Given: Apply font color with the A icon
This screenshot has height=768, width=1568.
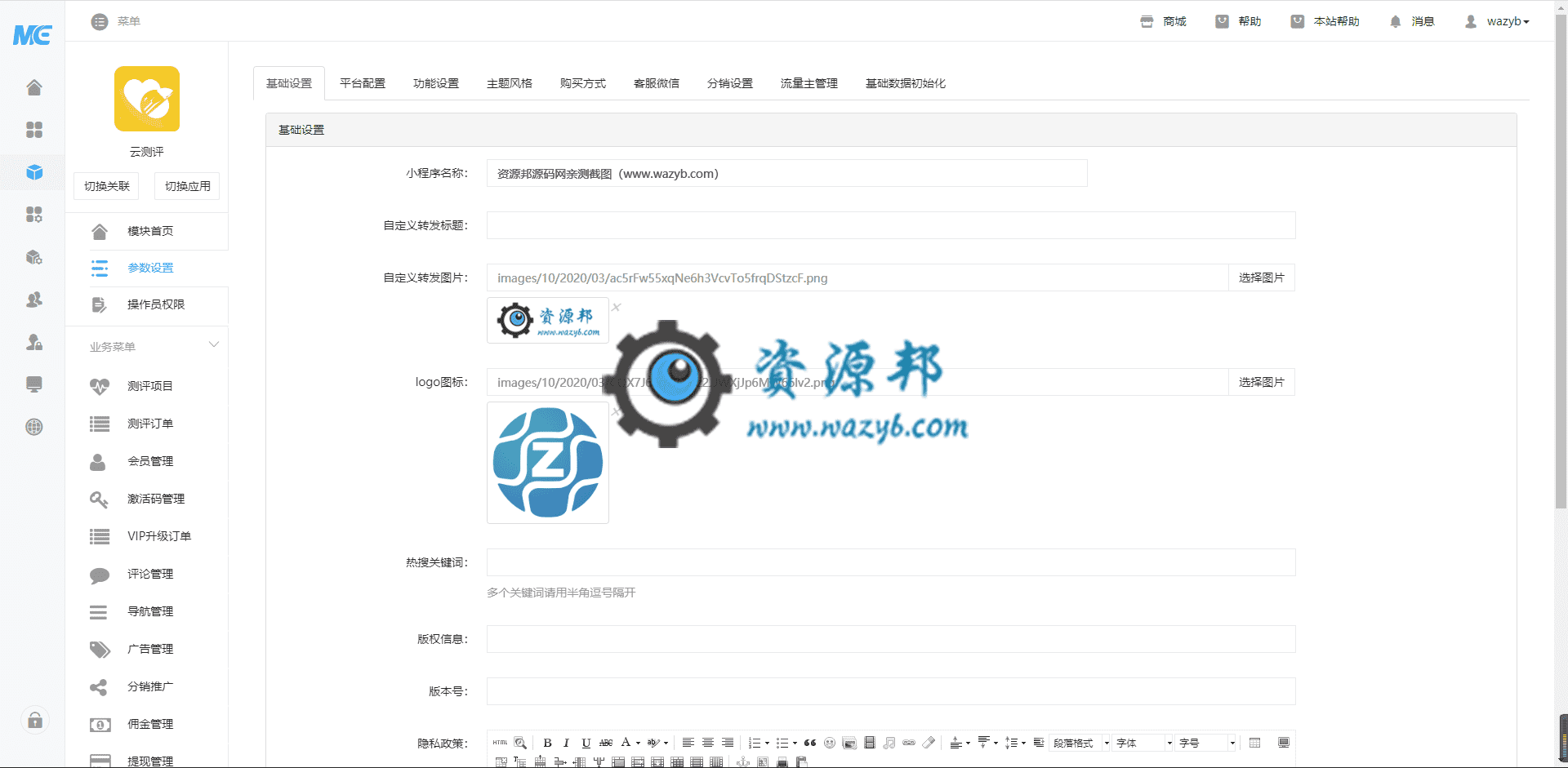Looking at the screenshot, I should pos(626,743).
